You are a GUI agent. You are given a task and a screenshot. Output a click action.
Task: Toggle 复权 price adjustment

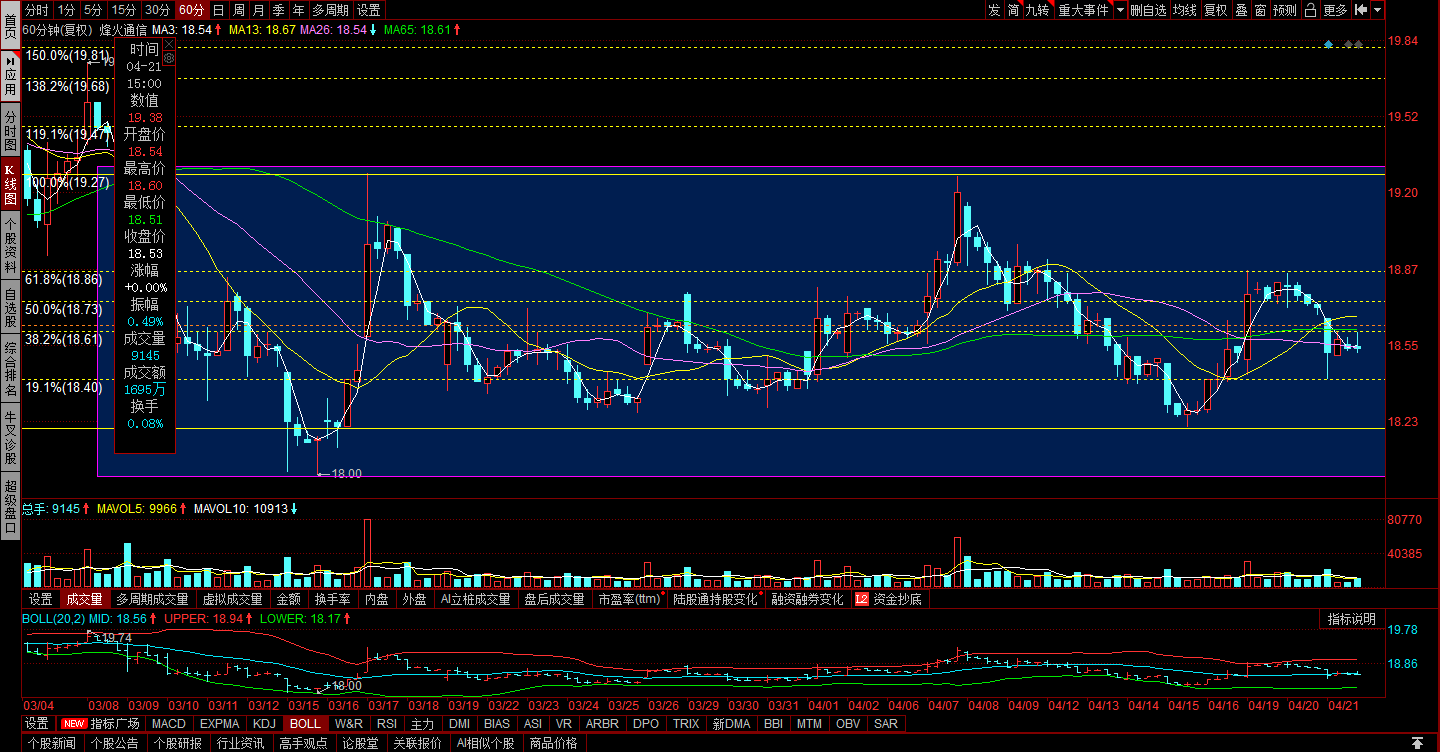1215,10
